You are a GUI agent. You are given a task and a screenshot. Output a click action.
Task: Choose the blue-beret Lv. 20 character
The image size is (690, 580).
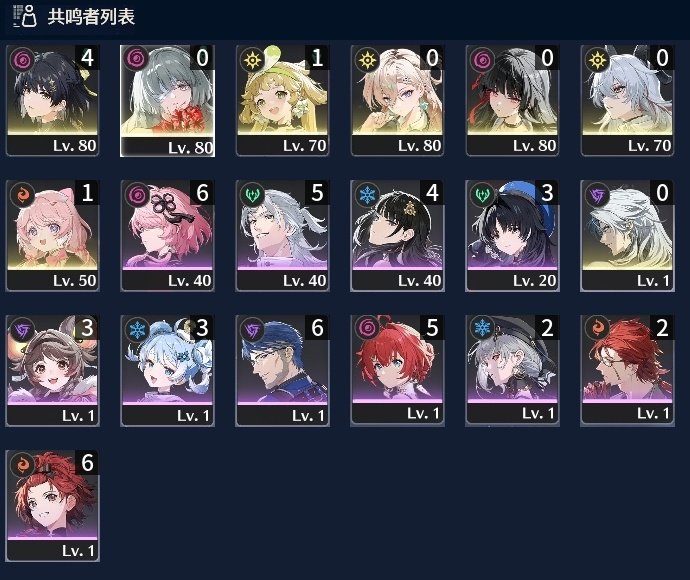[x=512, y=235]
